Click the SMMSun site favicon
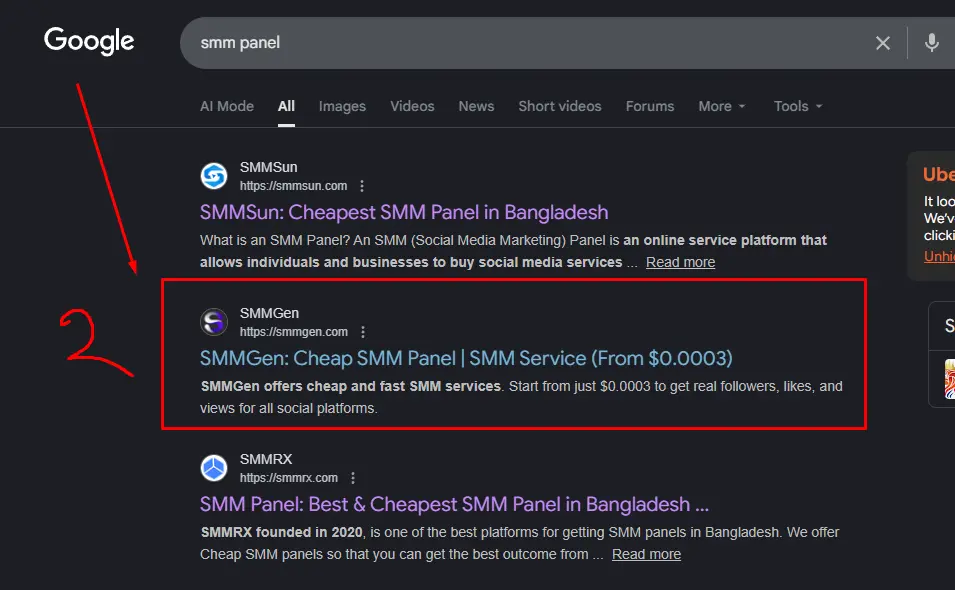The height and width of the screenshot is (590, 955). point(214,176)
